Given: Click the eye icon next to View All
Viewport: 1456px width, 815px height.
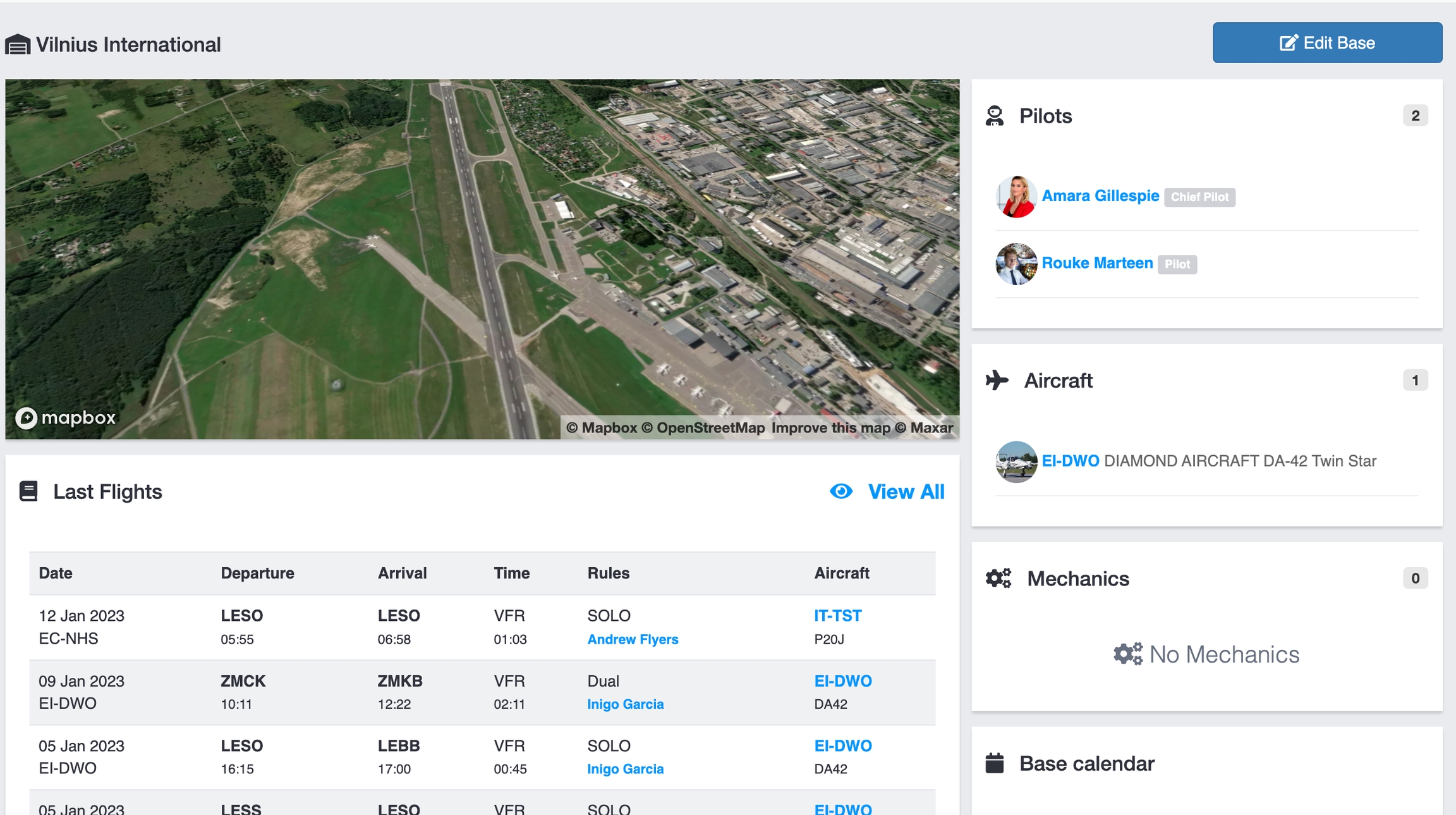Looking at the screenshot, I should [x=841, y=491].
